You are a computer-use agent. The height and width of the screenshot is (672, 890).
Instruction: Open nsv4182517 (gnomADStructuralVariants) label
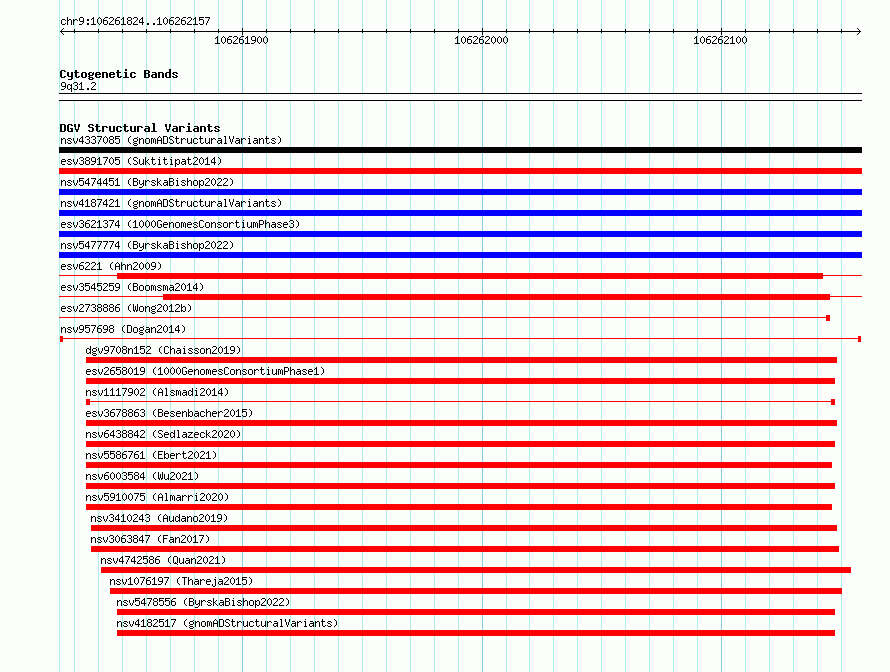coord(227,623)
